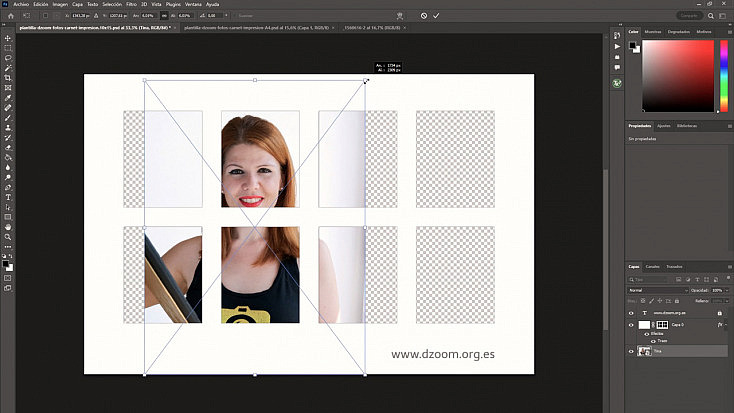Toggle the width-height link (maintain aspect ratio)
This screenshot has height=413, width=734.
click(x=164, y=15)
